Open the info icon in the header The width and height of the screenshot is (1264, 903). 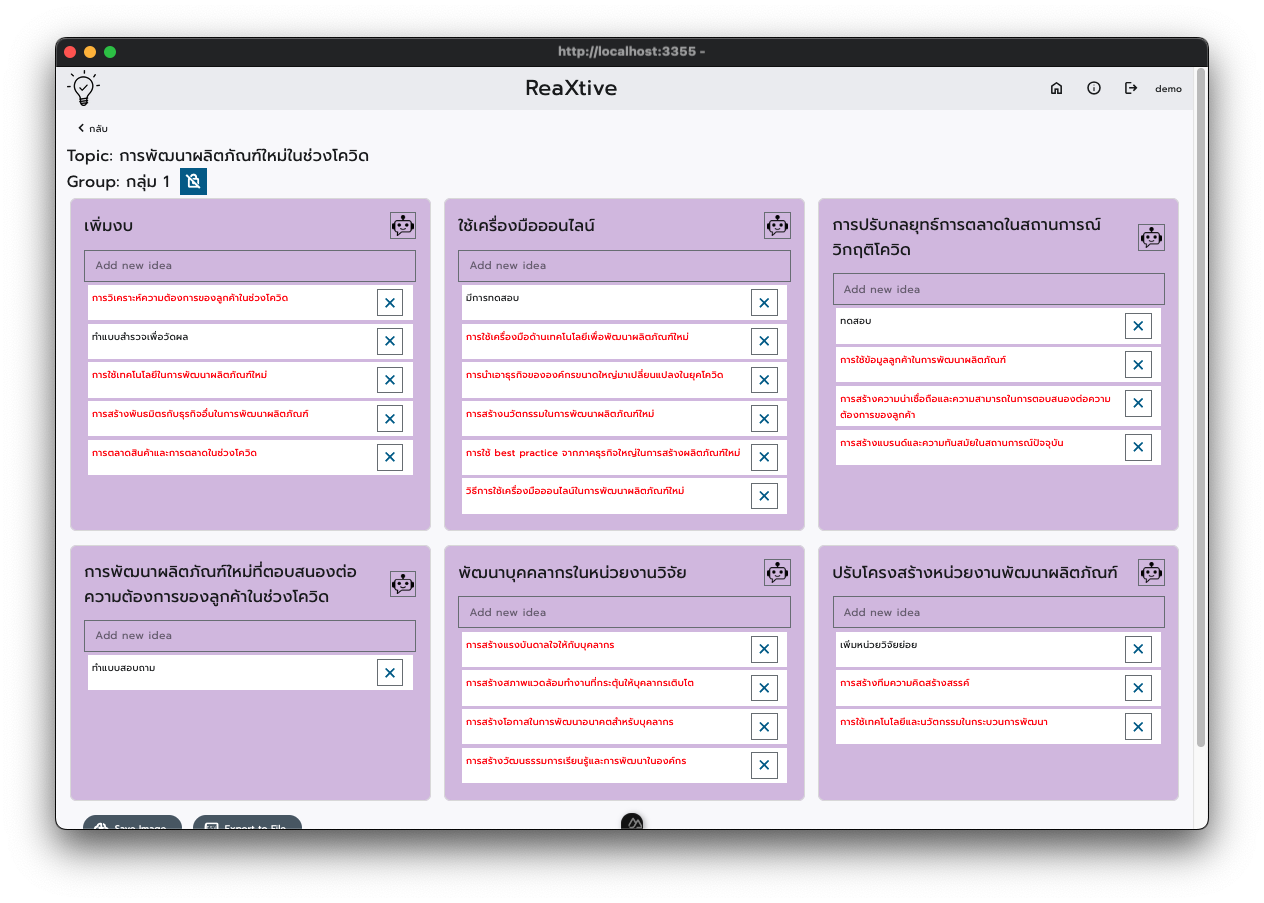coord(1093,88)
